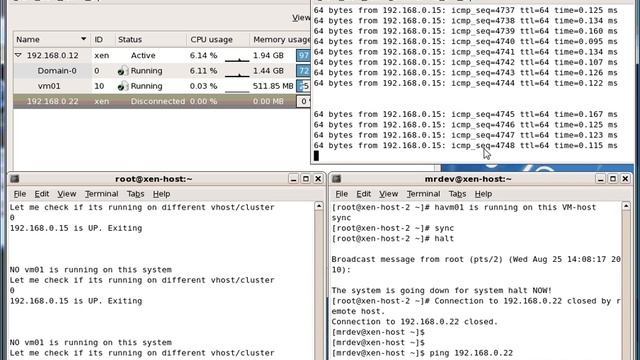Click the icmp_seq=4748 ping output line
Image resolution: width=640 pixels, height=360 pixels.
[x=465, y=146]
